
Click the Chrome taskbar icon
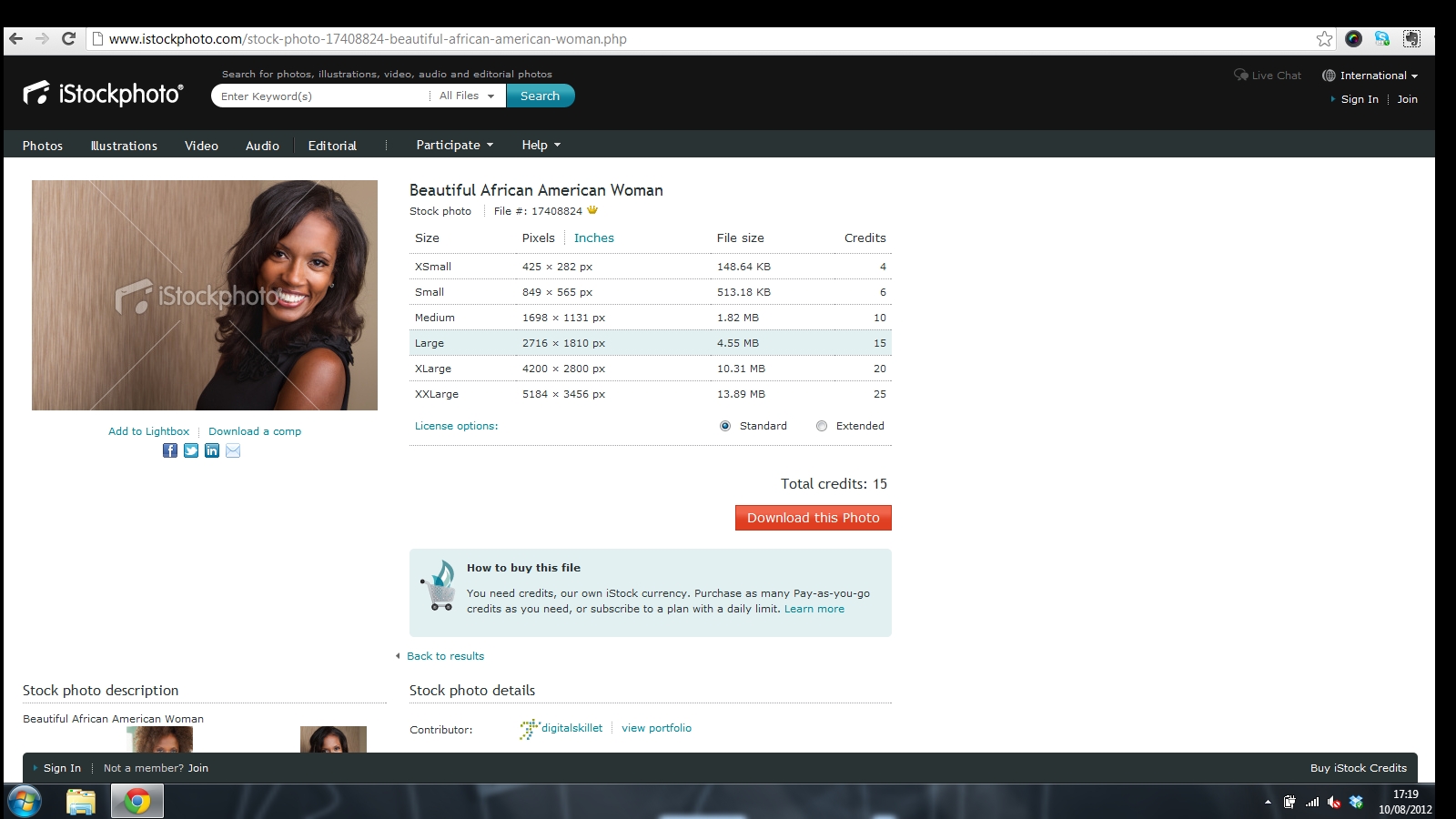tap(137, 802)
